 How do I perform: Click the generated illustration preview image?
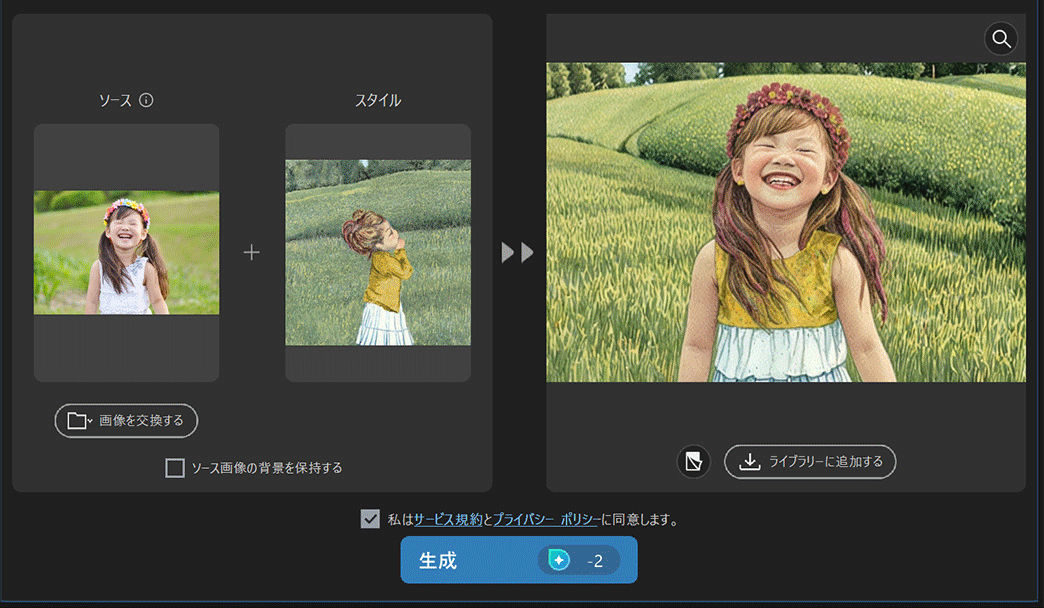click(x=786, y=222)
